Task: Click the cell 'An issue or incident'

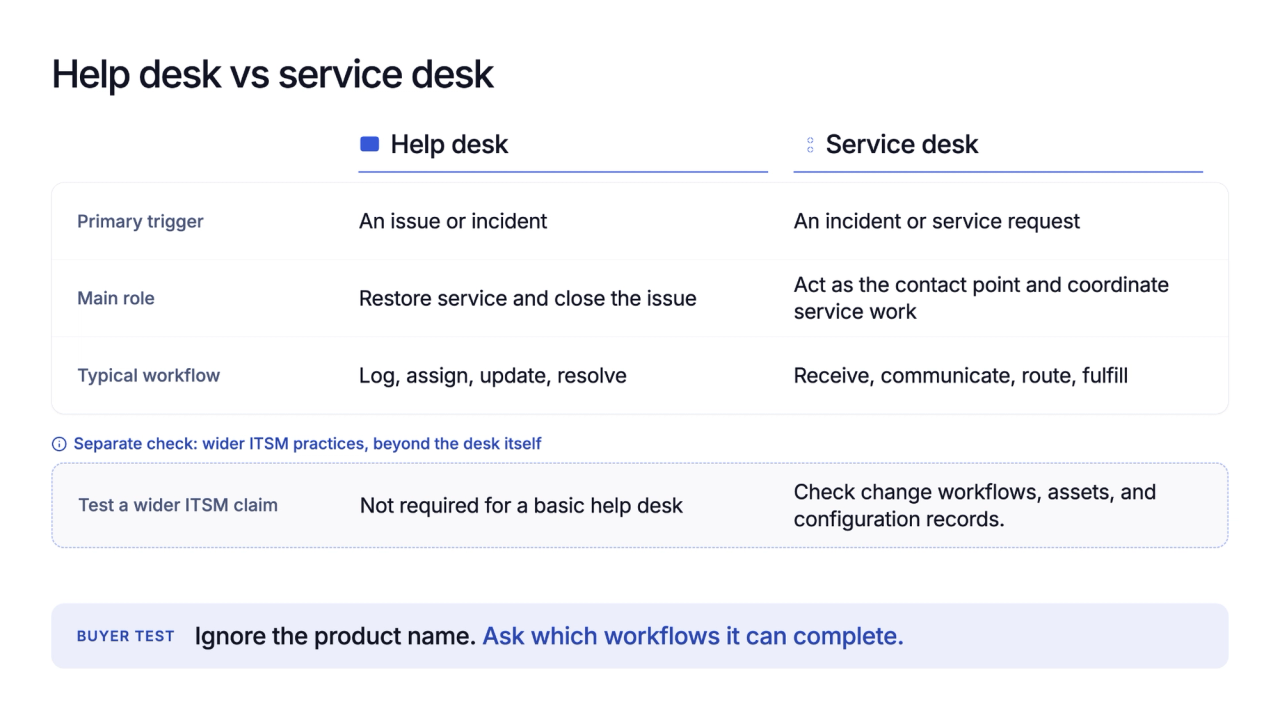Action: click(x=453, y=221)
